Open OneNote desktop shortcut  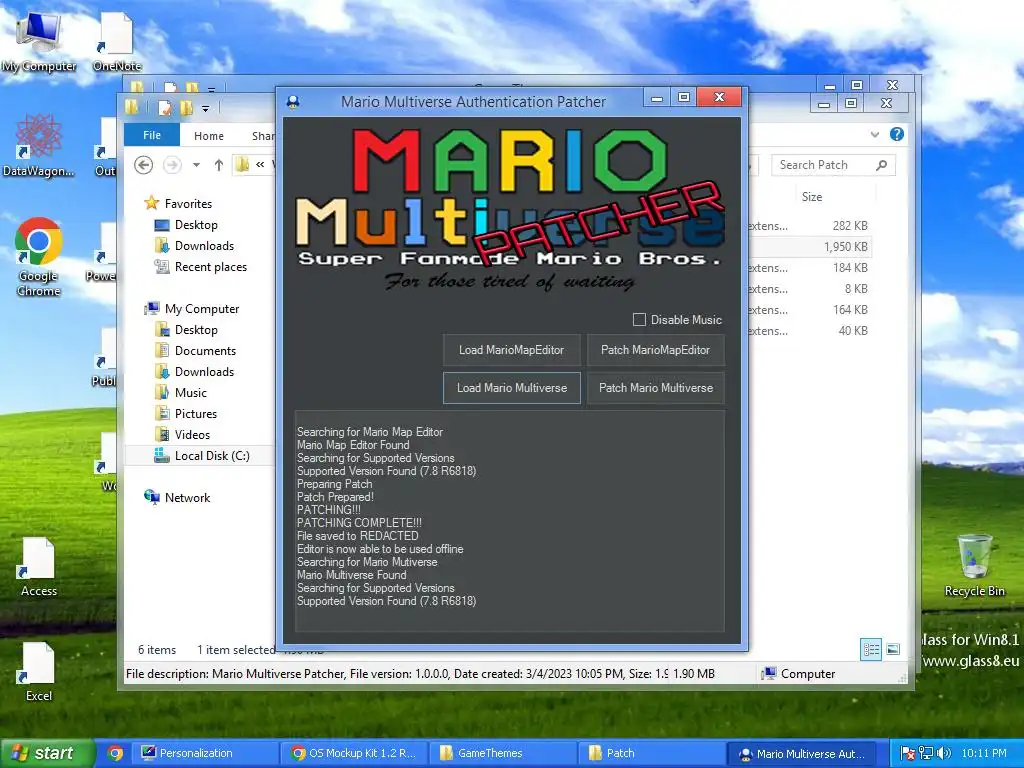[117, 42]
